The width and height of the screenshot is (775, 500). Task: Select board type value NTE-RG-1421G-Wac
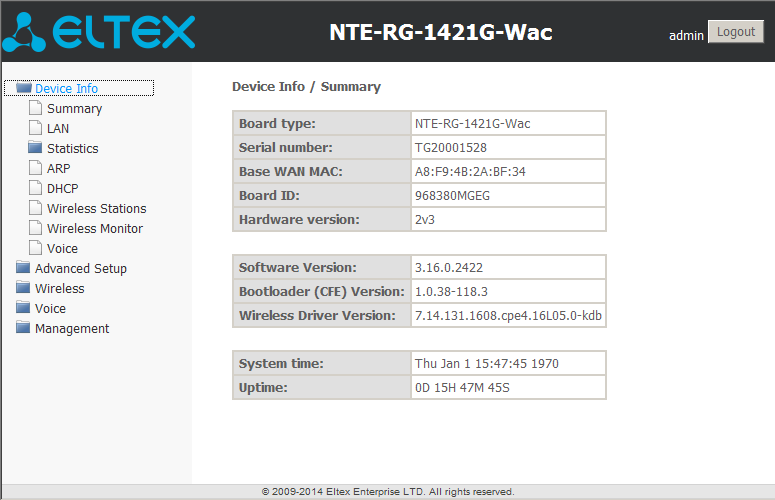(473, 124)
